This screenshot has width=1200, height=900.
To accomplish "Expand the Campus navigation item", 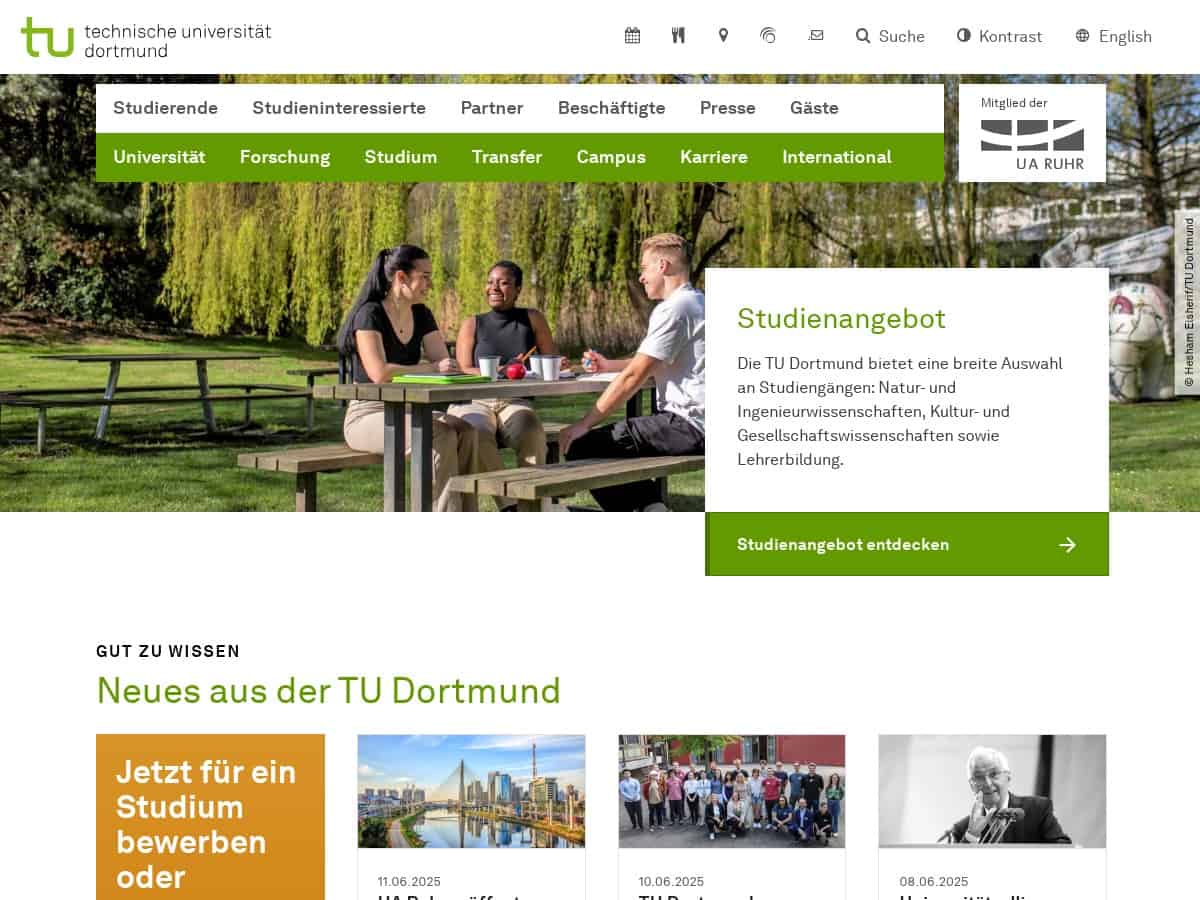I will click(611, 157).
